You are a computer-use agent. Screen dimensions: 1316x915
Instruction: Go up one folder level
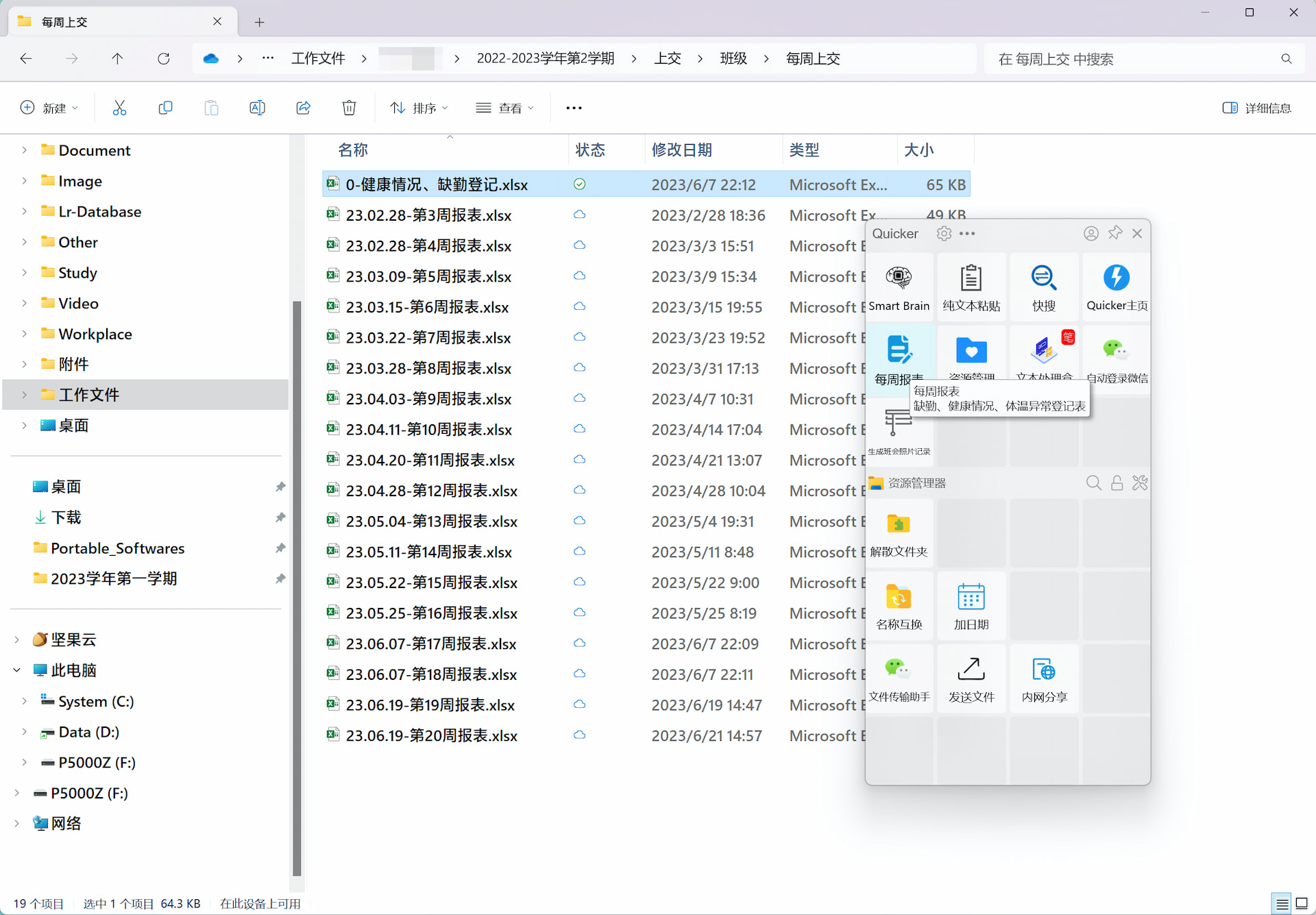[x=117, y=59]
